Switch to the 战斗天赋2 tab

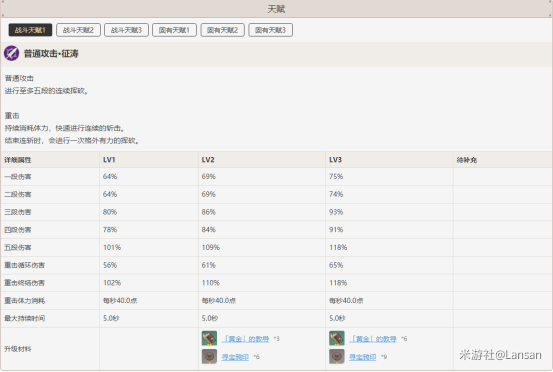(x=78, y=30)
